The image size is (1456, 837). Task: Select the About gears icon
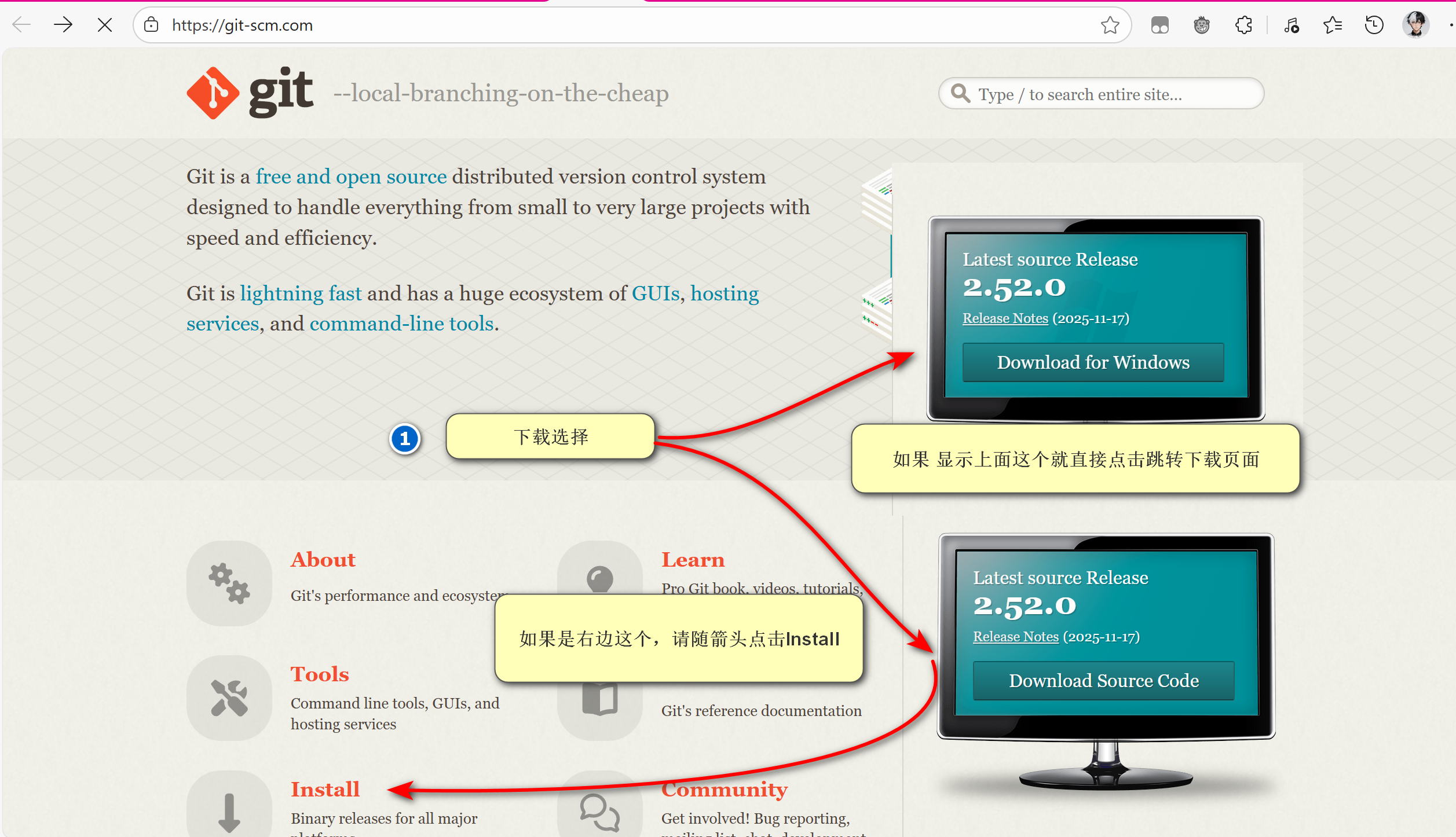(x=229, y=582)
